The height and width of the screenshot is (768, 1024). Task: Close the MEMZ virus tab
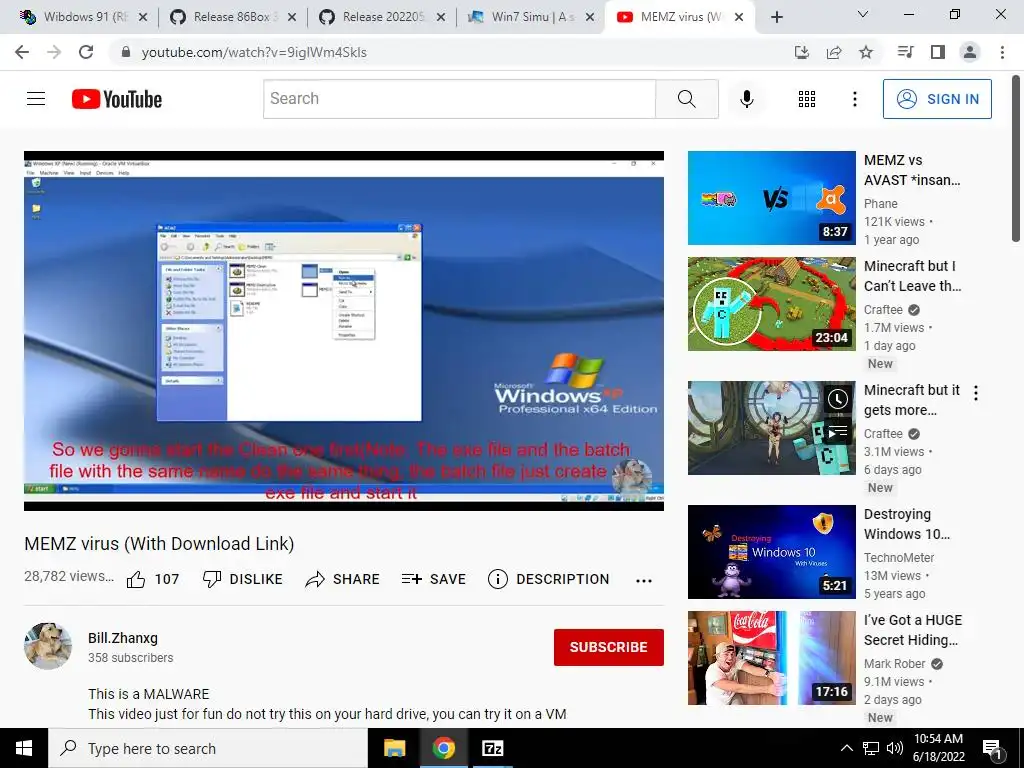coord(739,17)
